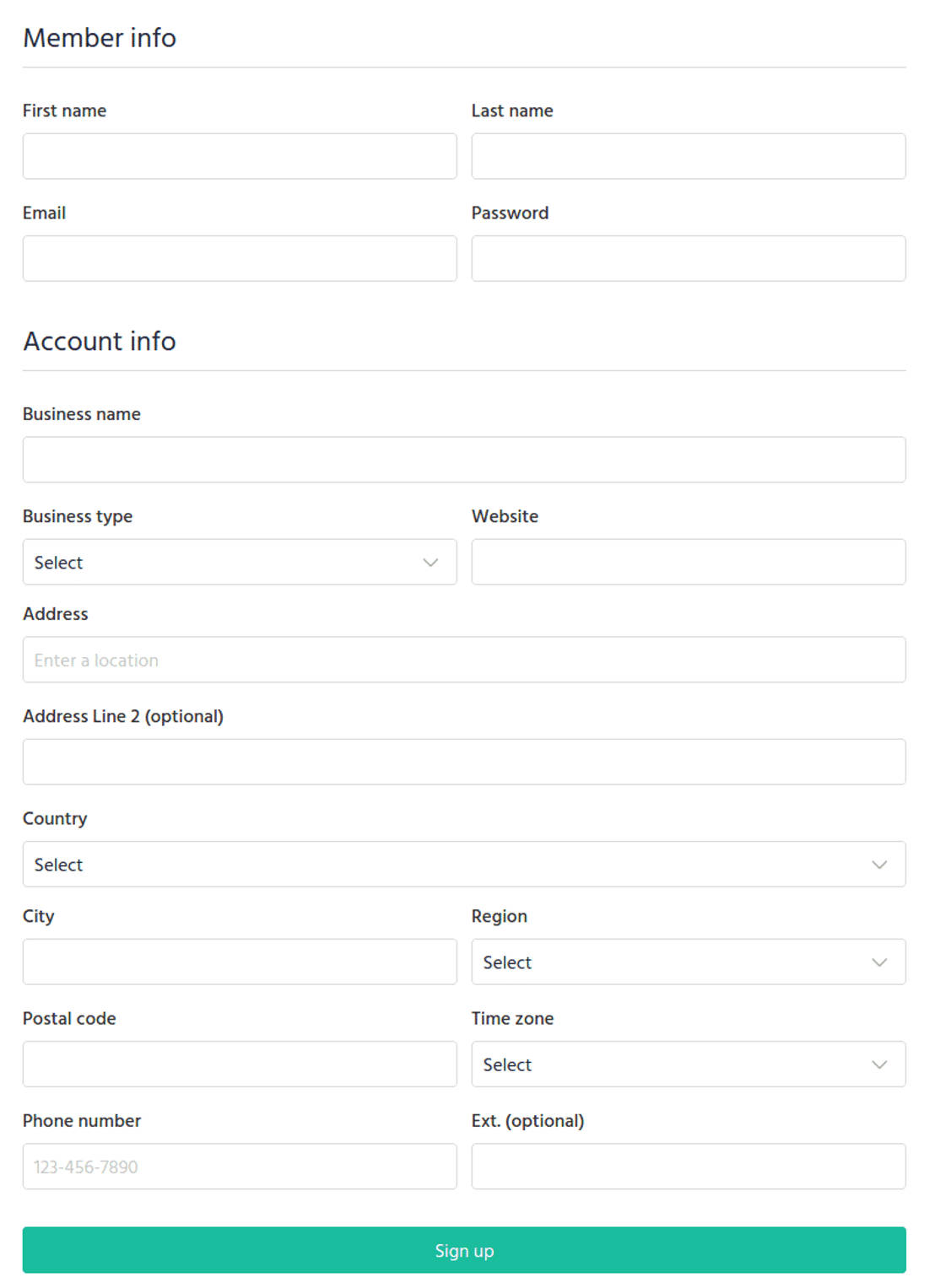
Task: Click into the Business name field
Action: 464,460
